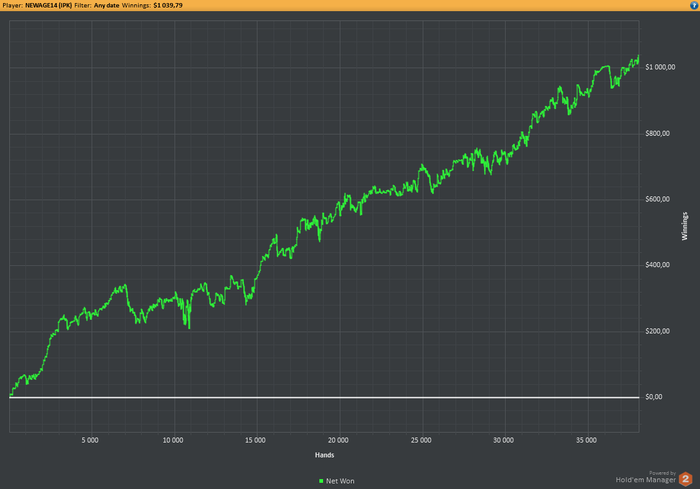Click the $1 000,00 axis label

point(660,67)
